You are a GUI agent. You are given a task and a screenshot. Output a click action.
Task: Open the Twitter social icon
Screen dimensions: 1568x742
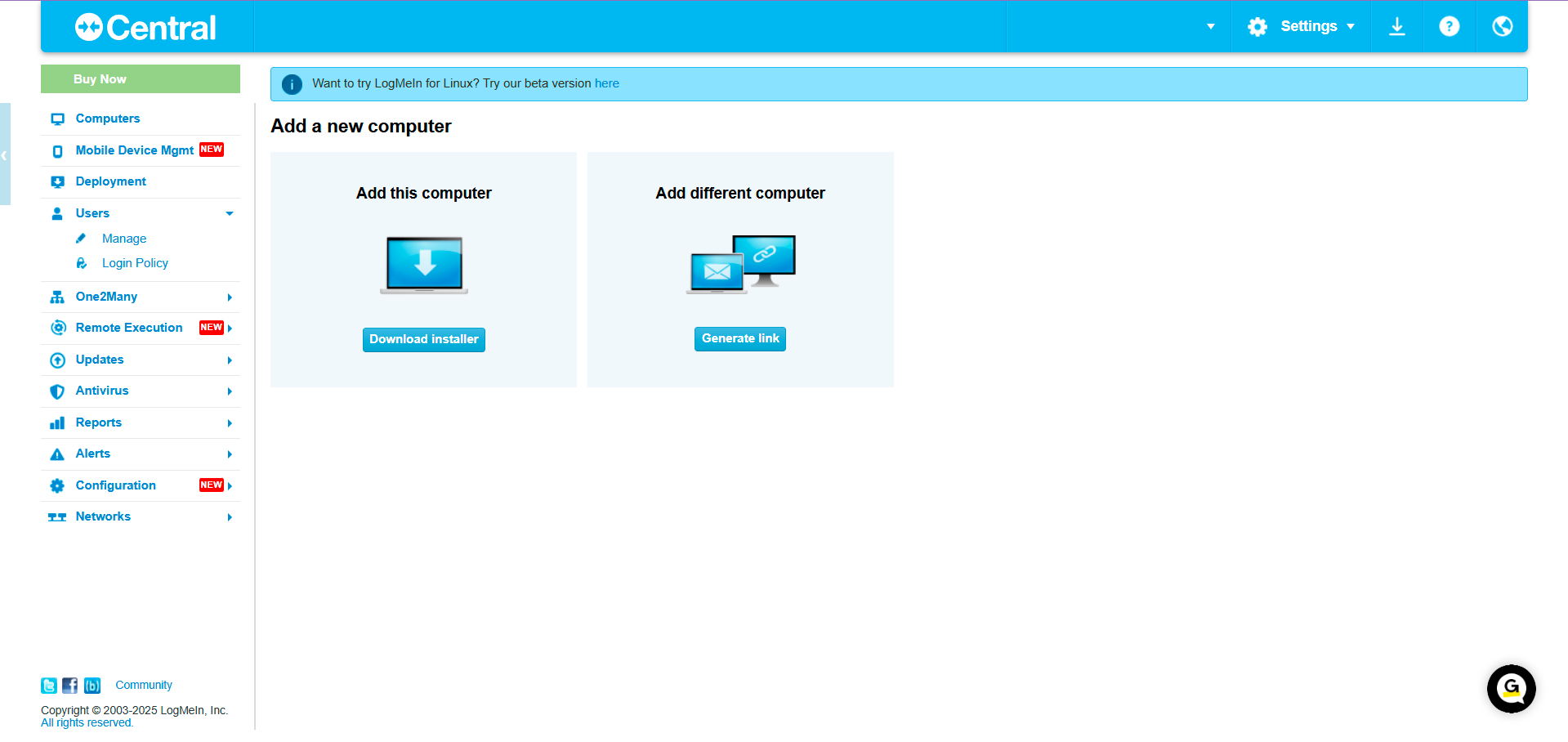pos(49,686)
